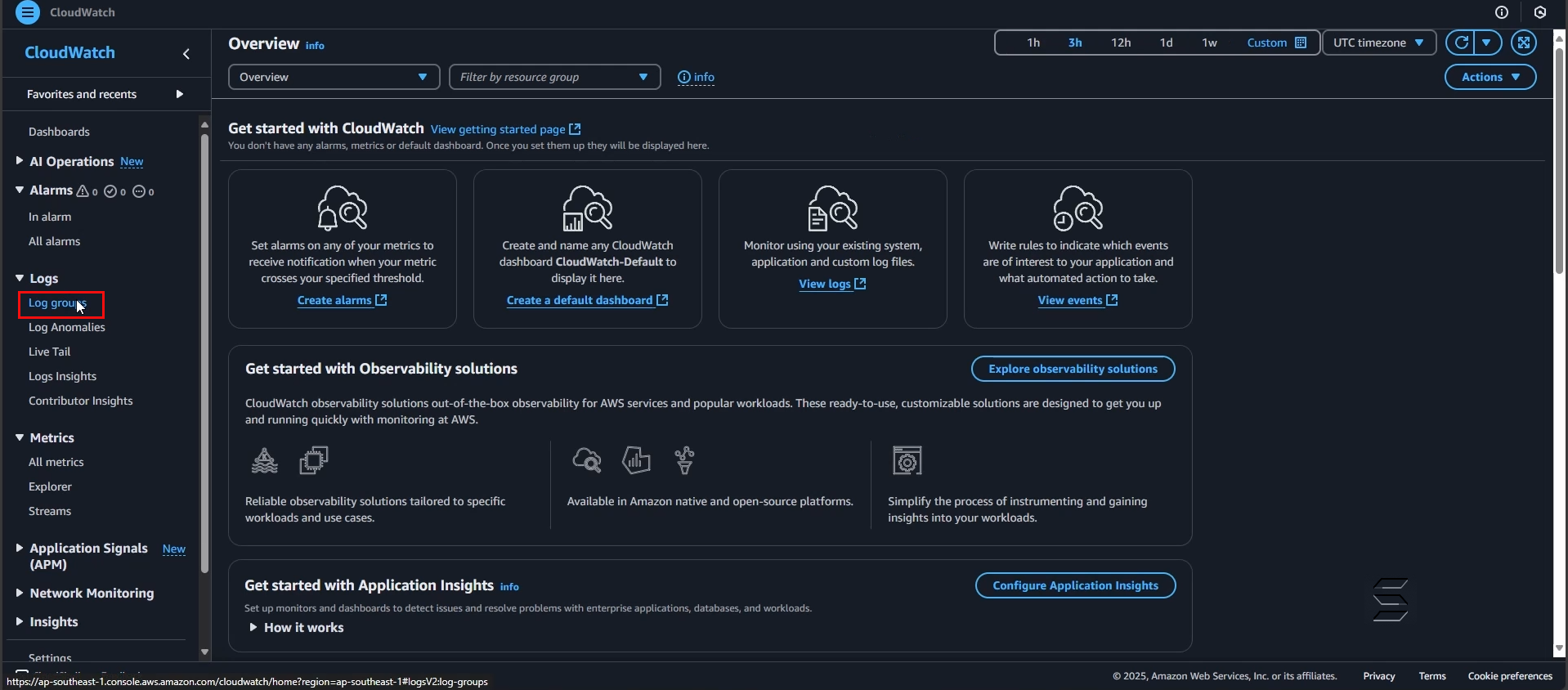The image size is (1568, 690).
Task: Open All alarms in sidebar
Action: [55, 241]
